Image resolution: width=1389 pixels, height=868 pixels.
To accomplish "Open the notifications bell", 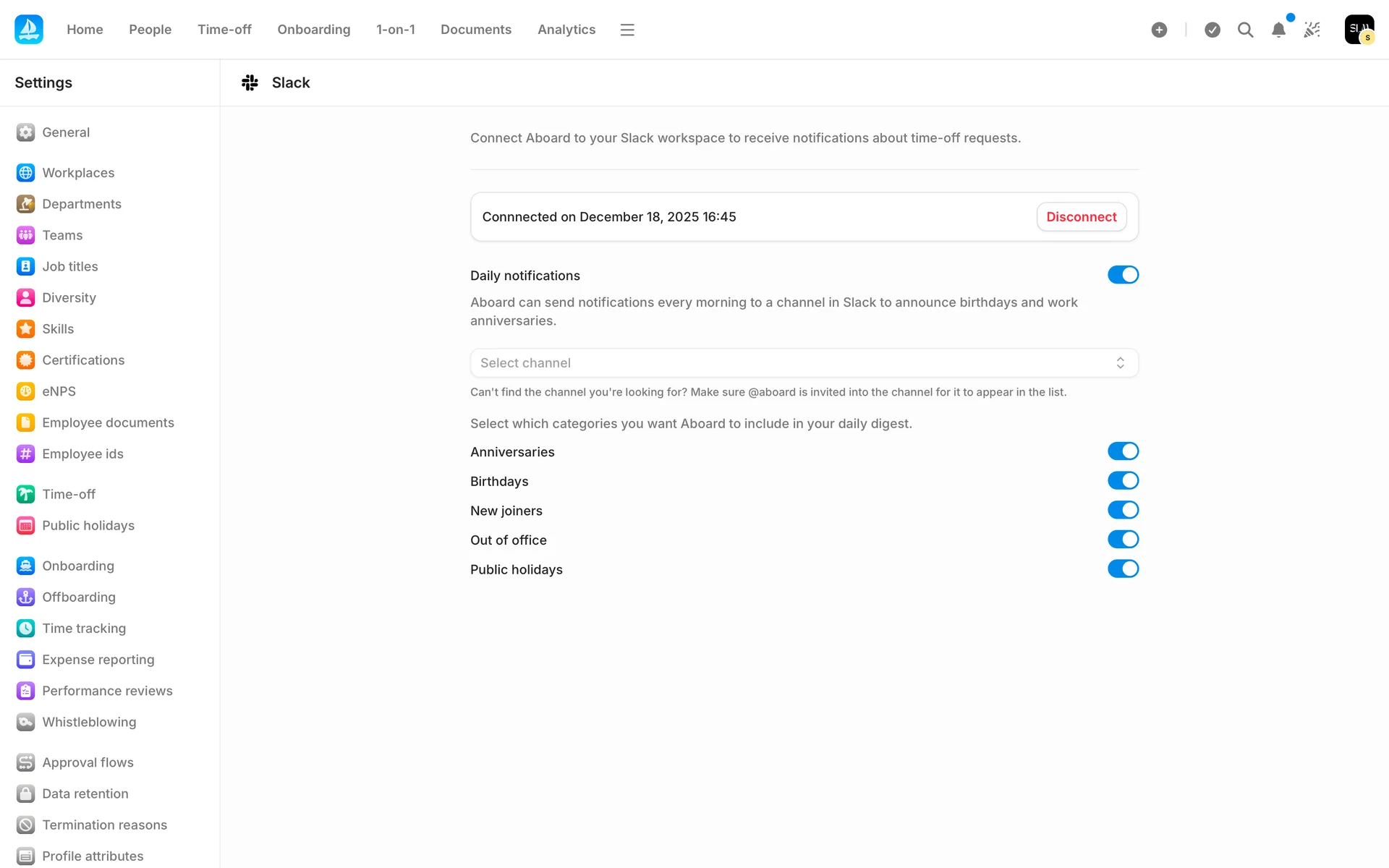I will click(1278, 30).
